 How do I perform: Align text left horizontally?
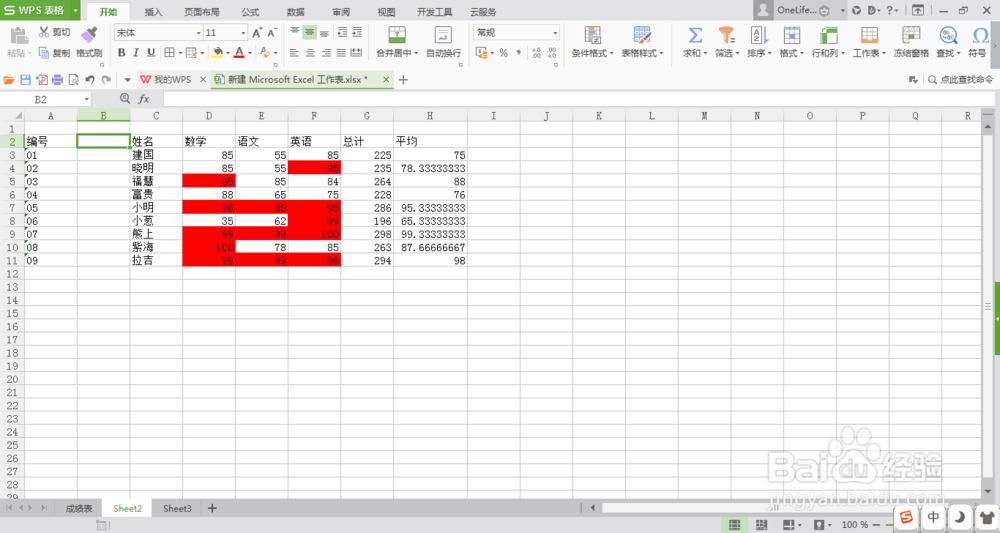click(x=294, y=53)
